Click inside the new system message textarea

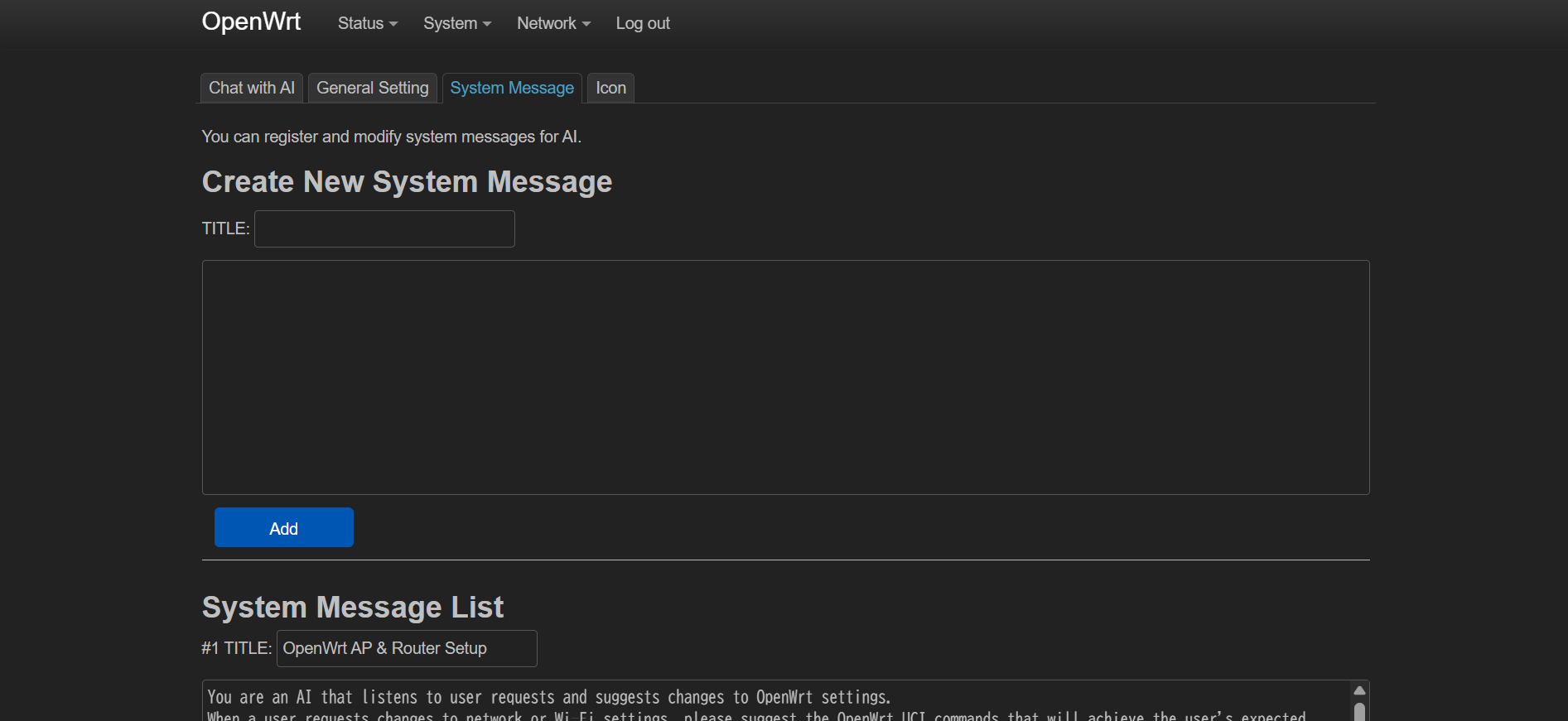click(785, 377)
